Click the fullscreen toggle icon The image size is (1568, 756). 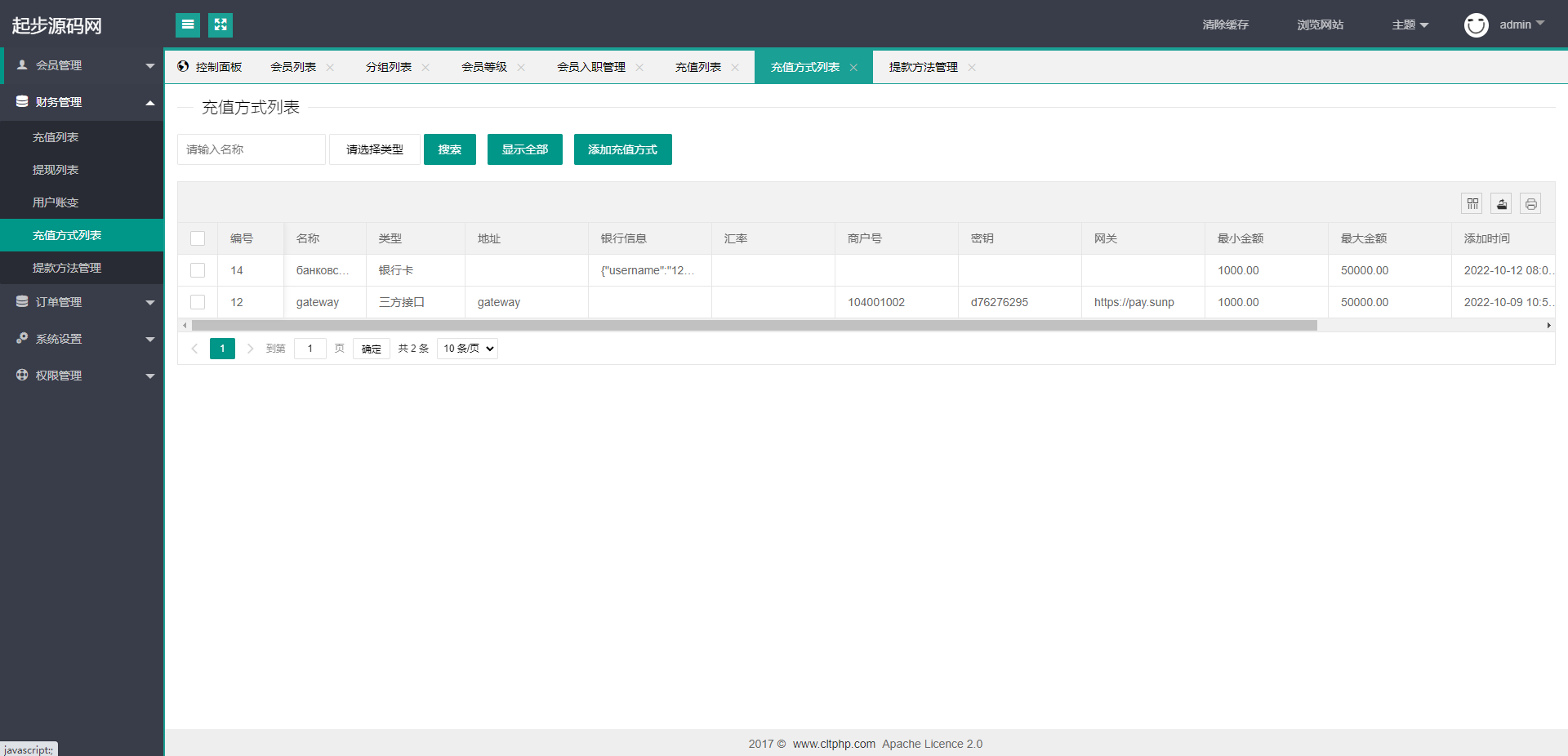tap(220, 25)
